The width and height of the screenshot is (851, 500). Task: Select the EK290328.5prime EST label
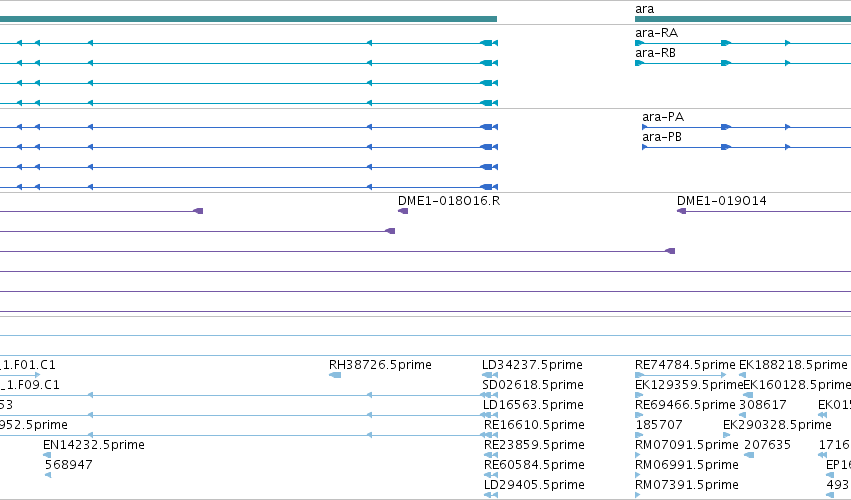point(777,425)
